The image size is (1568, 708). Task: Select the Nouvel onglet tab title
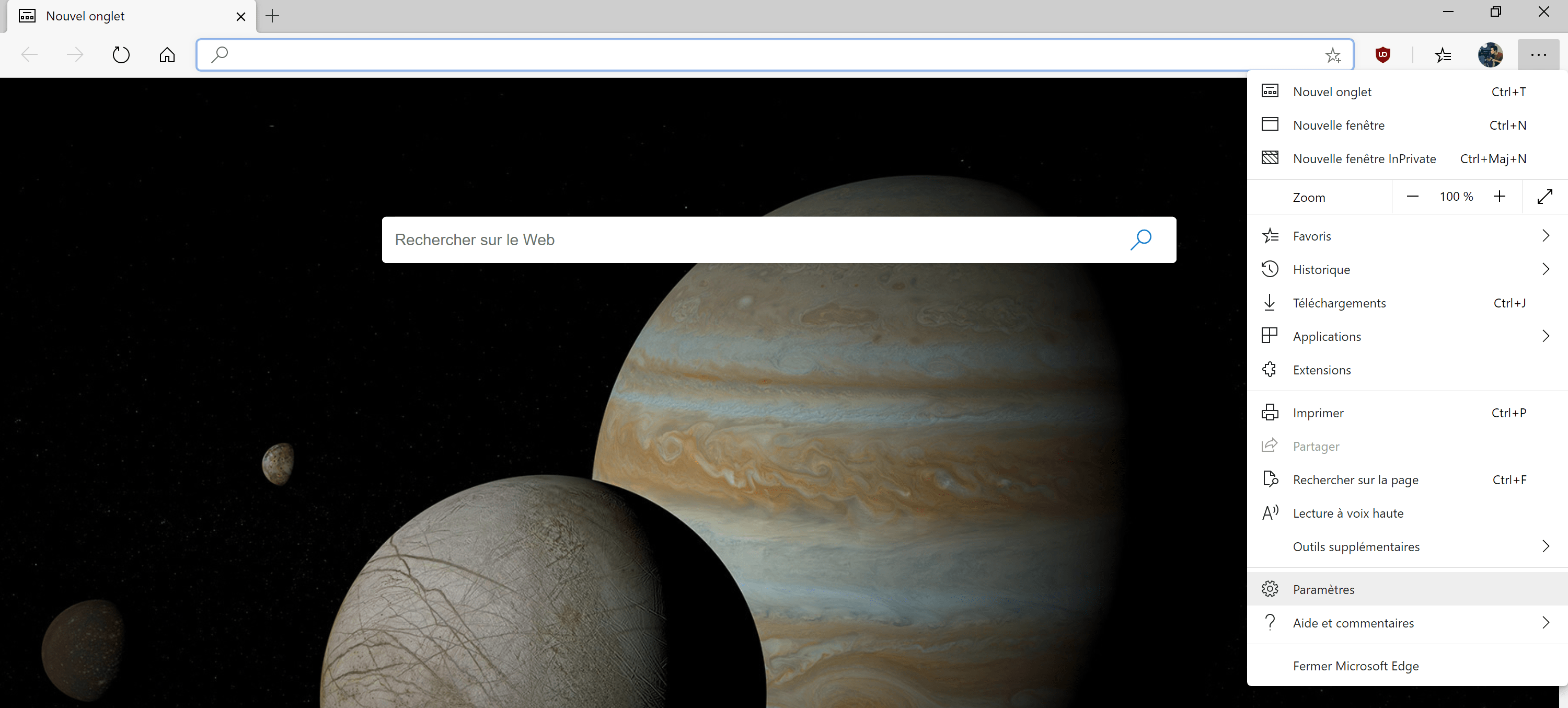(x=85, y=16)
